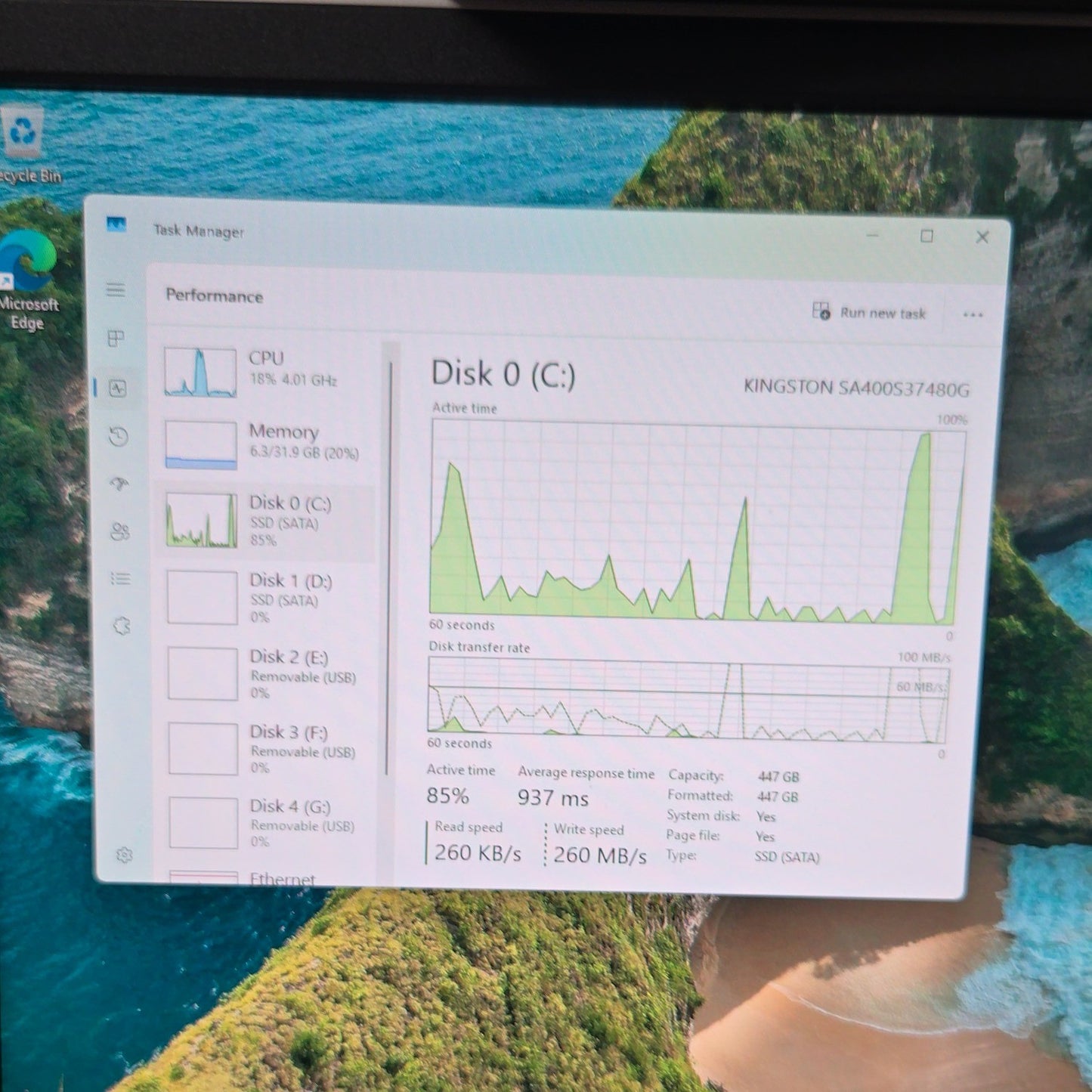This screenshot has height=1092, width=1092.
Task: Click the CPU mini graph thumbnail
Action: (x=200, y=372)
